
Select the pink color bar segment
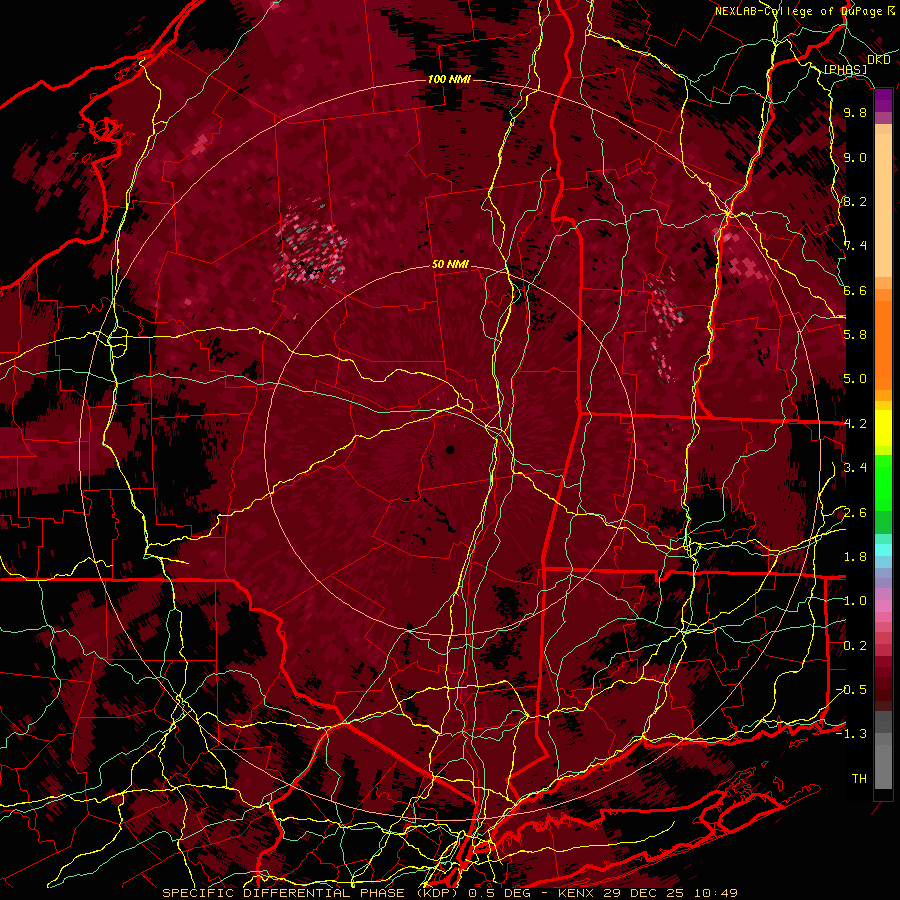[x=883, y=606]
